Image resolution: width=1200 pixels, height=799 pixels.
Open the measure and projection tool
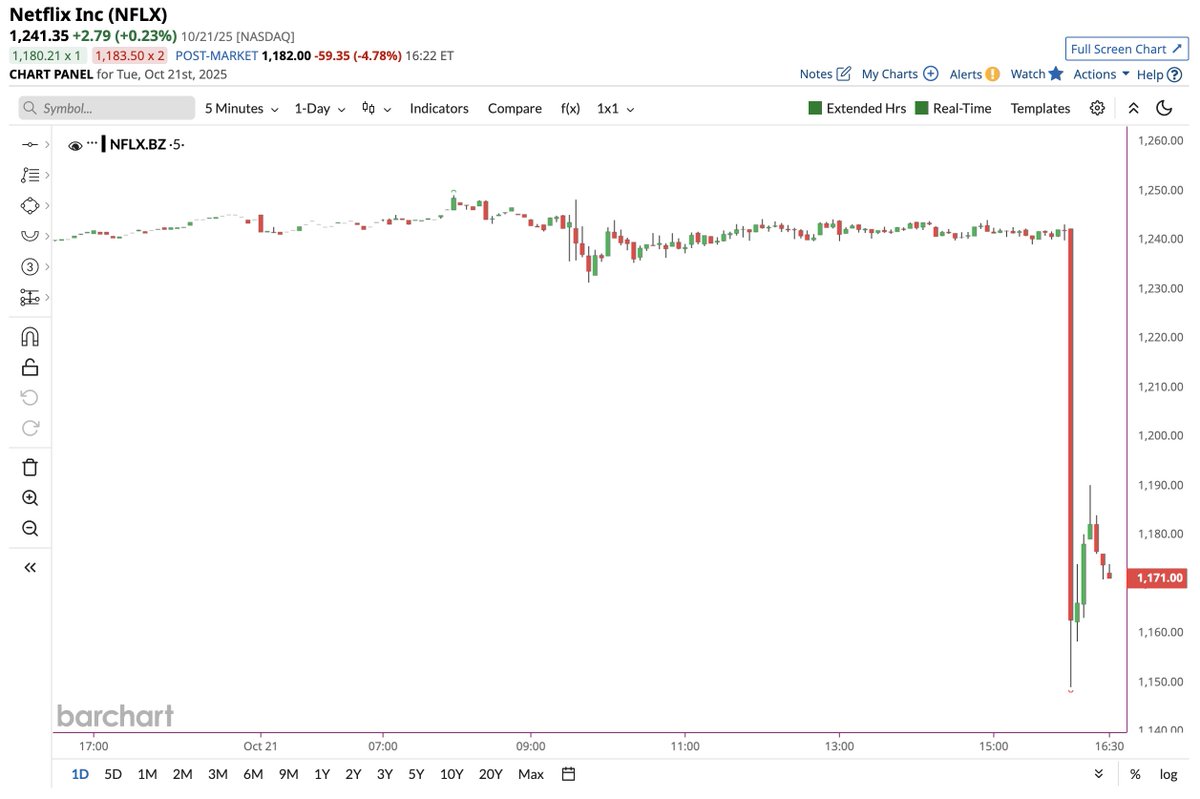tap(30, 297)
